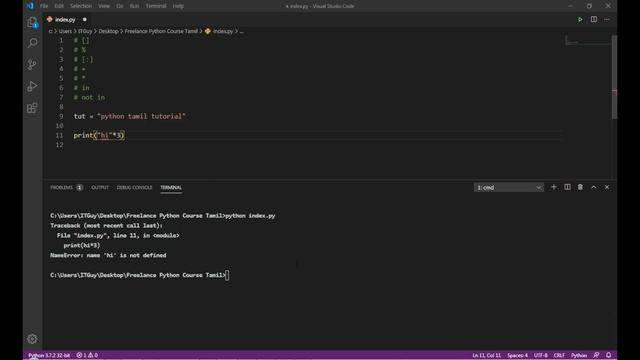
Task: Open the Explorer view in activity bar
Action: tap(32, 22)
